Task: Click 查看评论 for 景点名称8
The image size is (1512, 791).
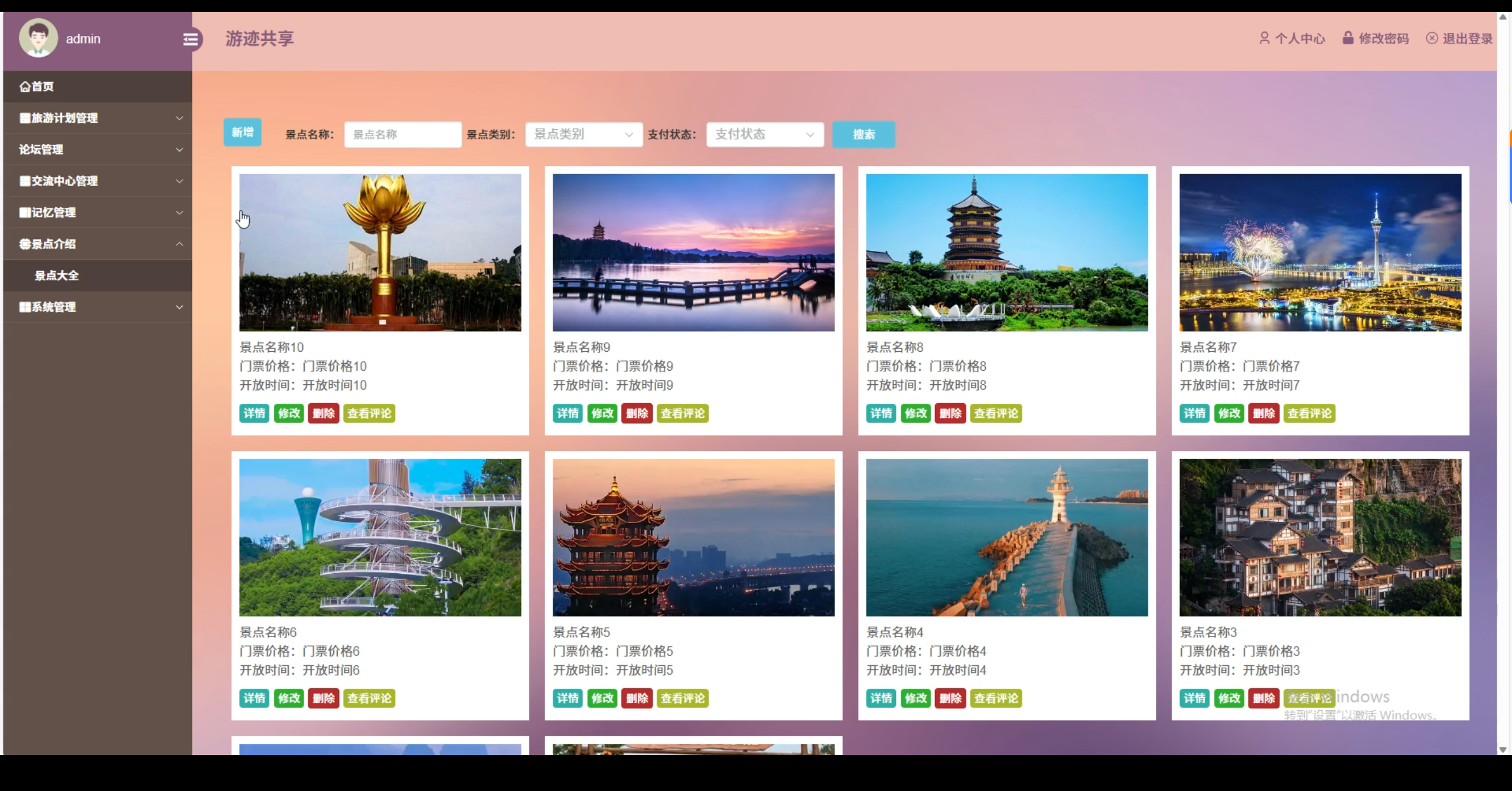Action: [996, 413]
